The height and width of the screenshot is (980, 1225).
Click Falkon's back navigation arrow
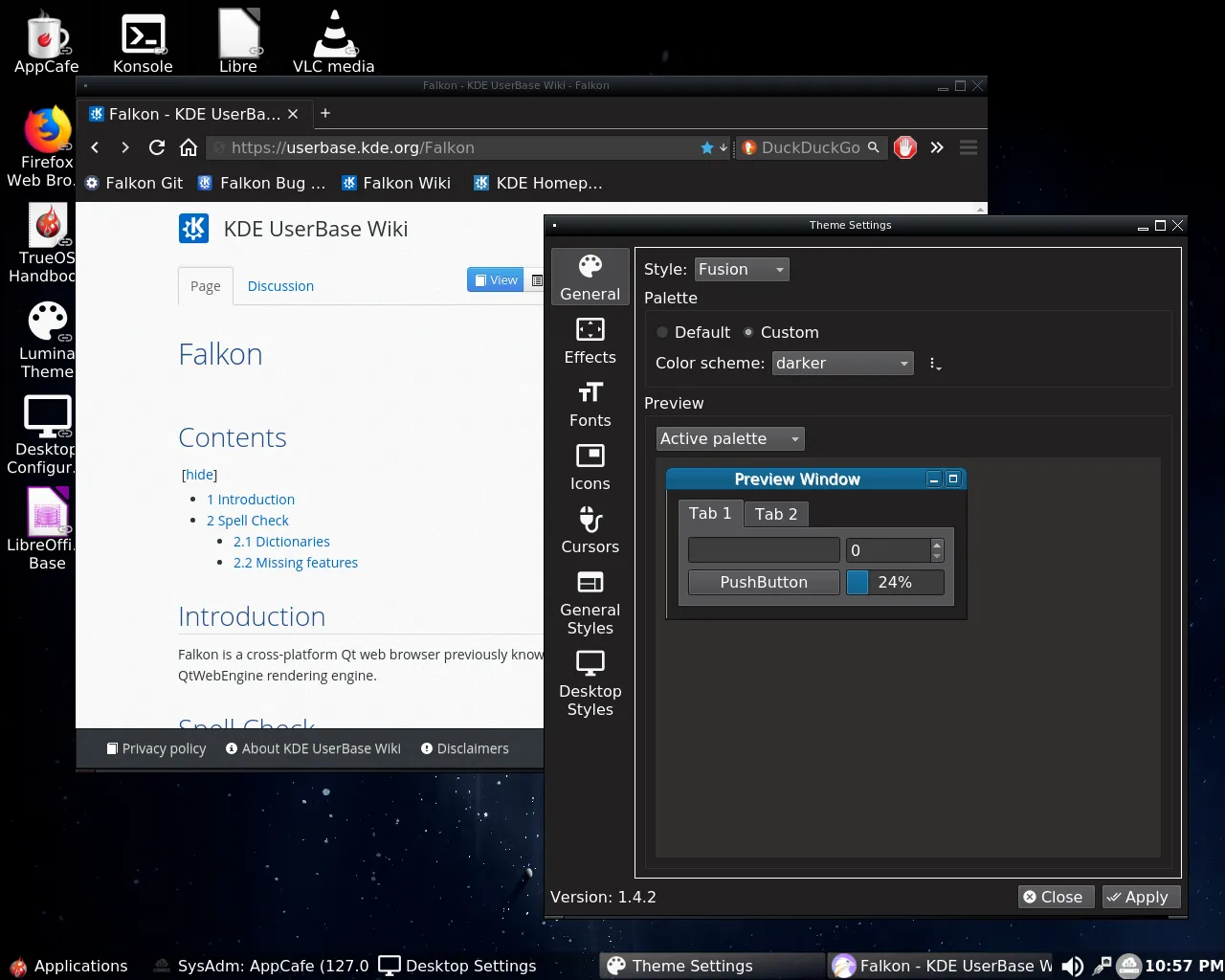(95, 147)
